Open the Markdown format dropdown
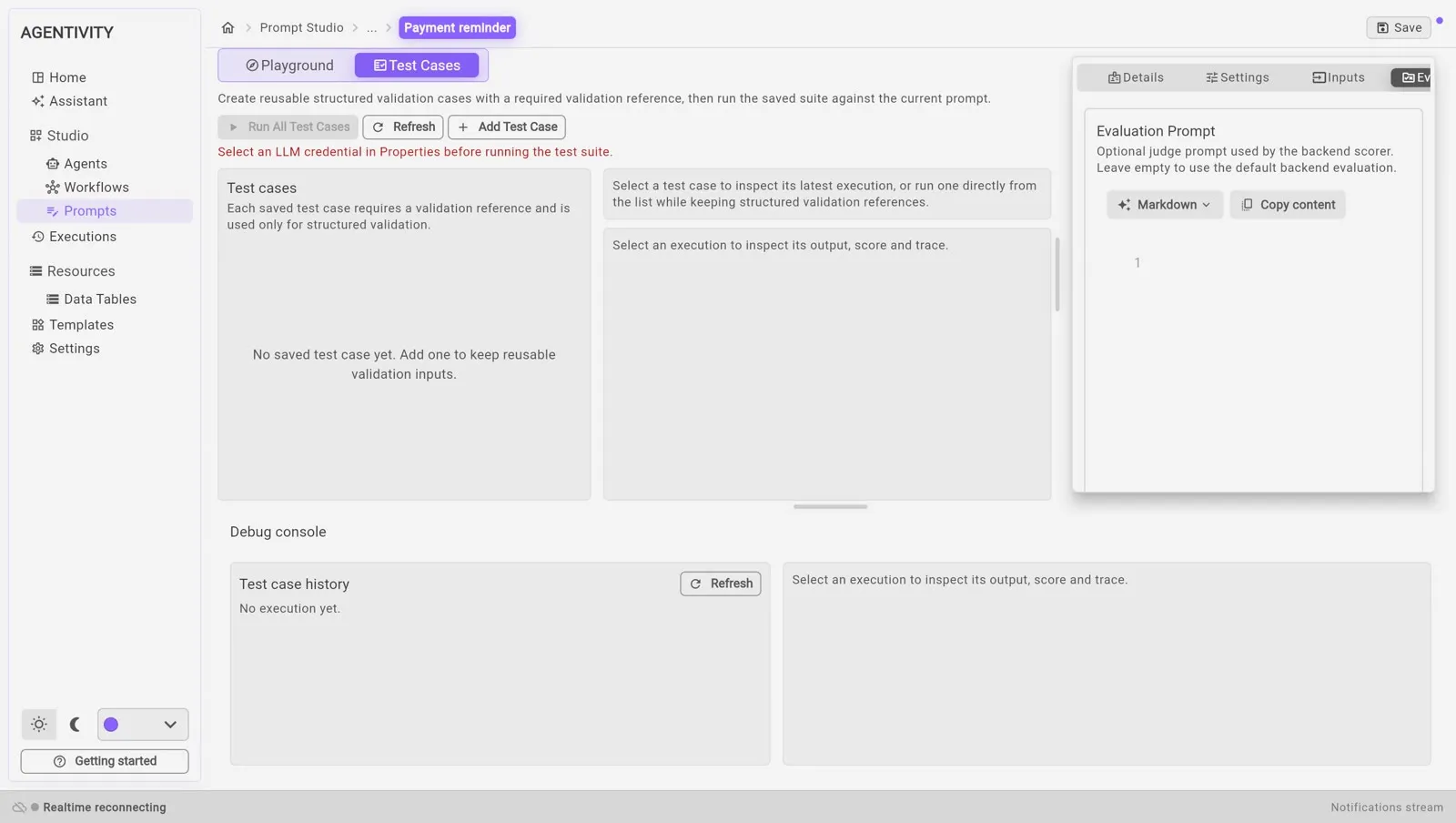Viewport: 1456px width, 823px height. tap(1165, 205)
